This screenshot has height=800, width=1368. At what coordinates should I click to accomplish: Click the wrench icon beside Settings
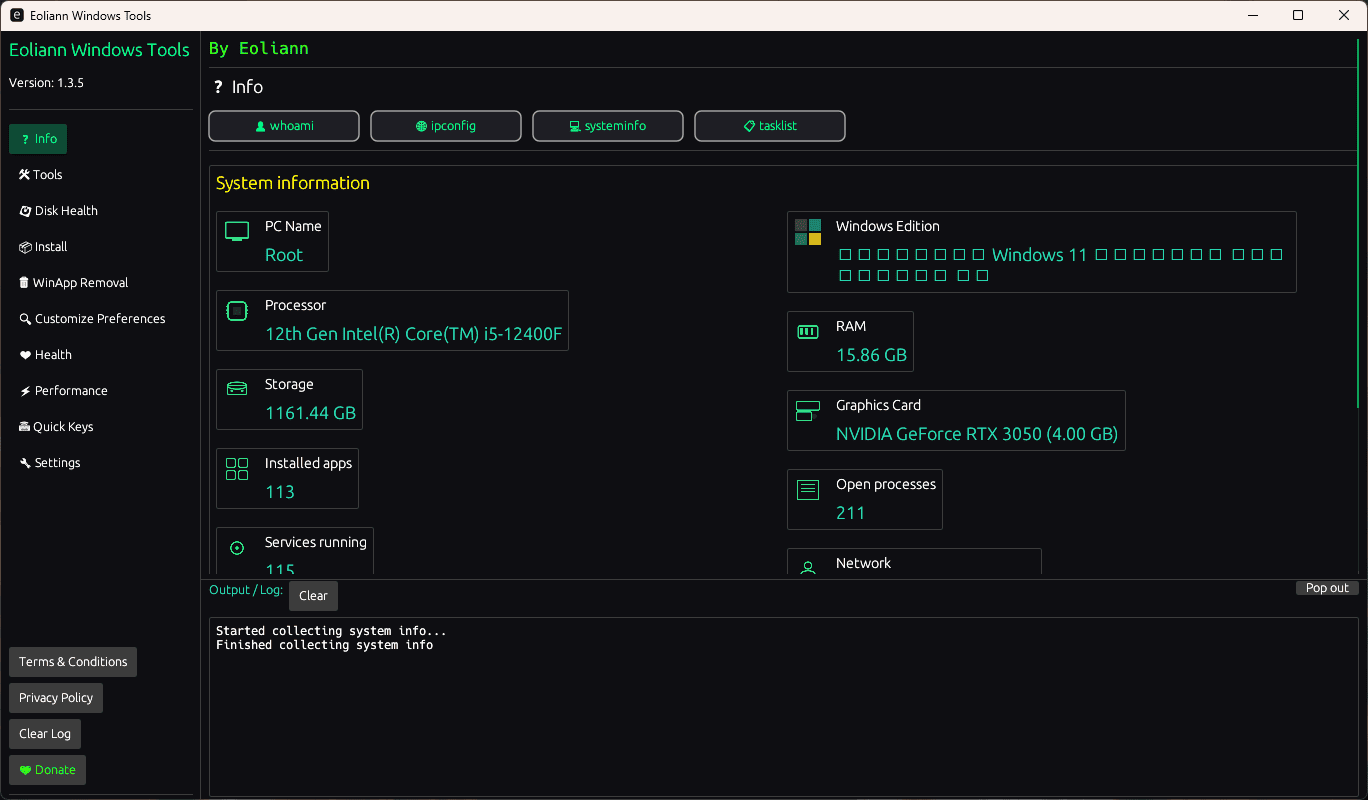pyautogui.click(x=26, y=463)
